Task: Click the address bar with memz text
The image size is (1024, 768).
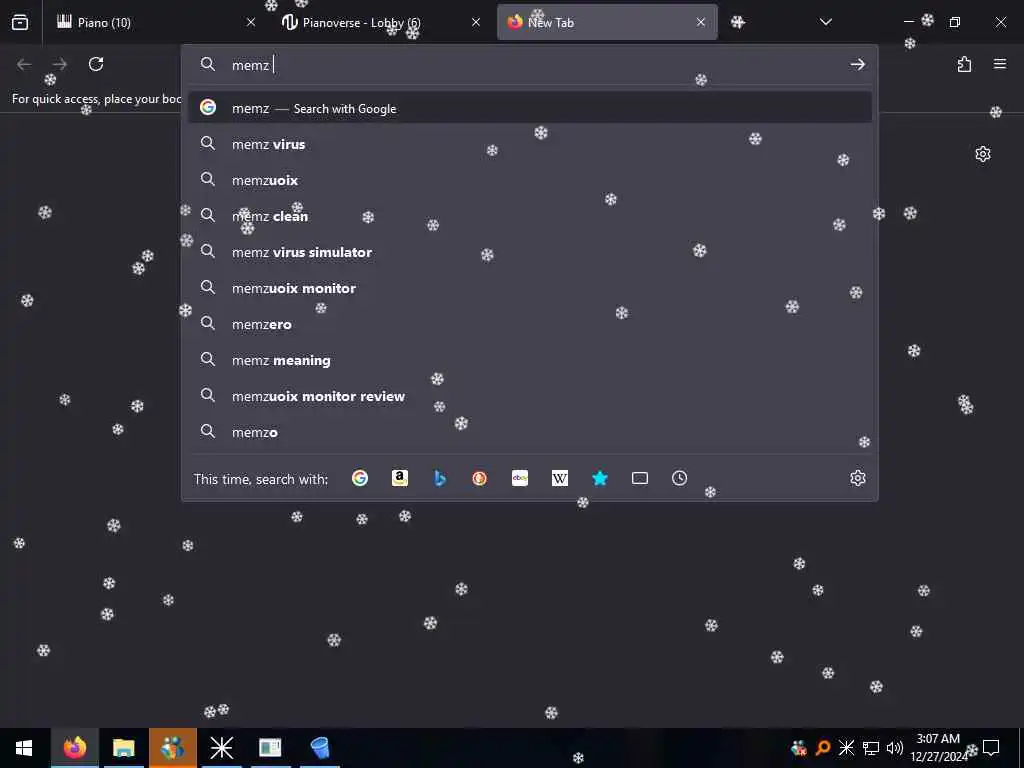Action: [529, 65]
